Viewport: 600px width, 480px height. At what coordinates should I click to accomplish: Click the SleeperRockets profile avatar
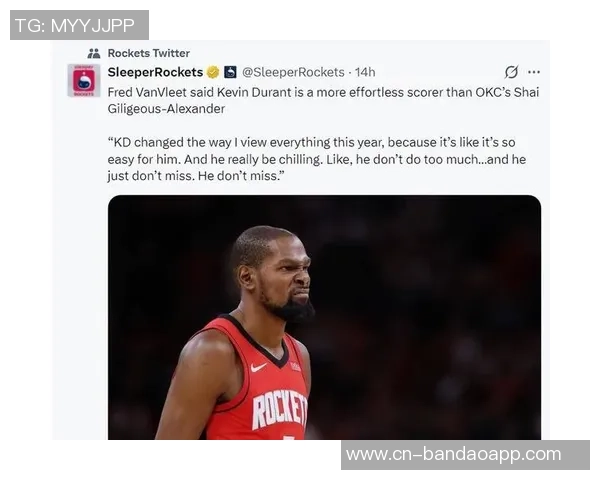pyautogui.click(x=83, y=80)
